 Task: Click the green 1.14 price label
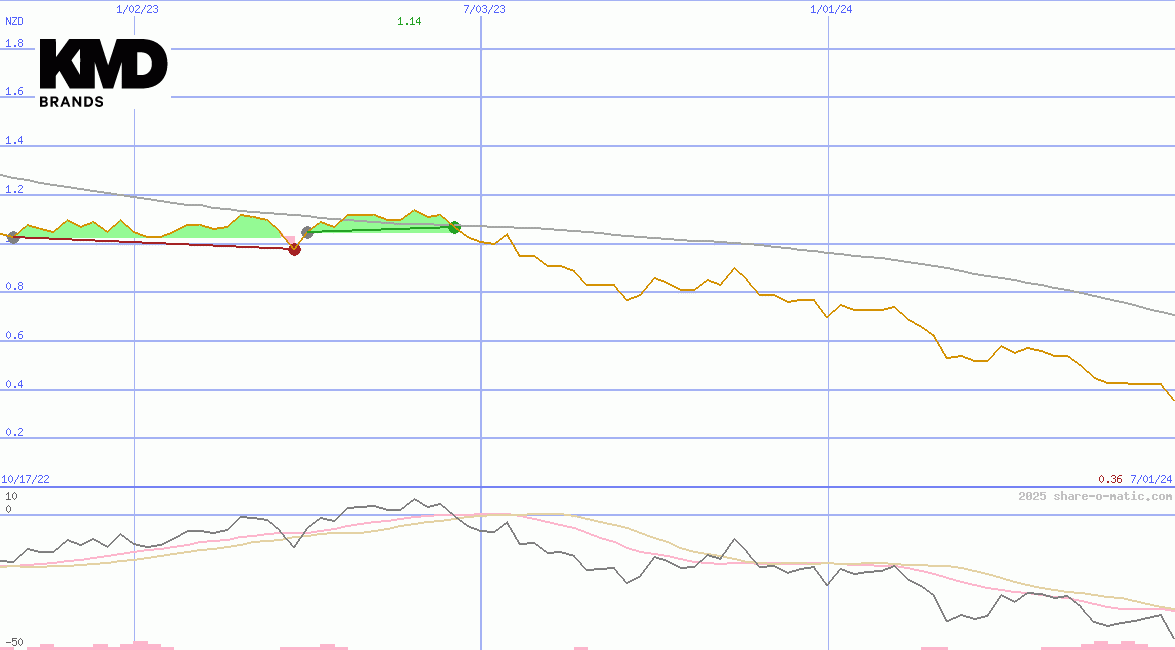point(409,21)
